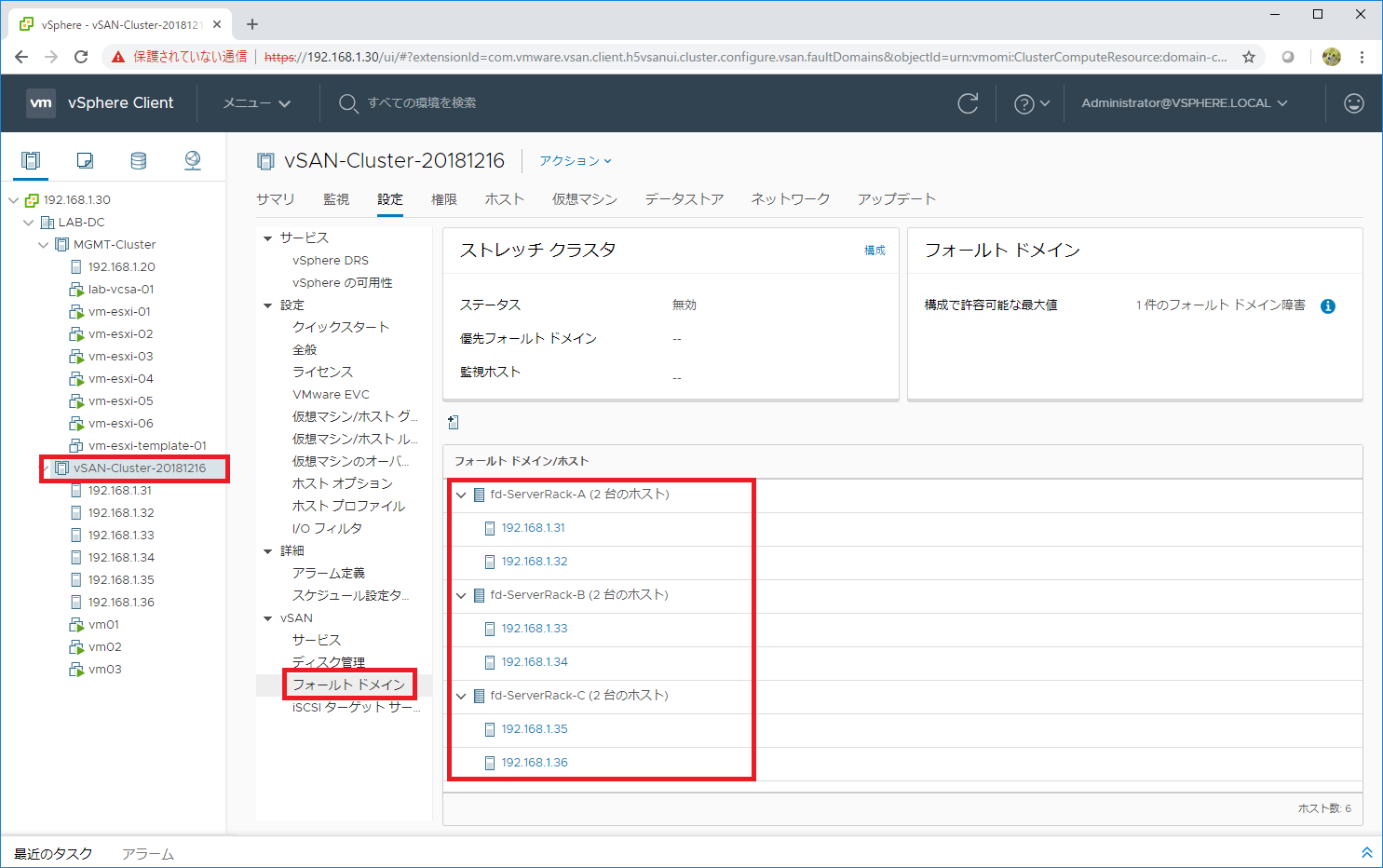Viewport: 1383px width, 868px height.
Task: Bookmark this page with star icon
Action: (x=1249, y=57)
